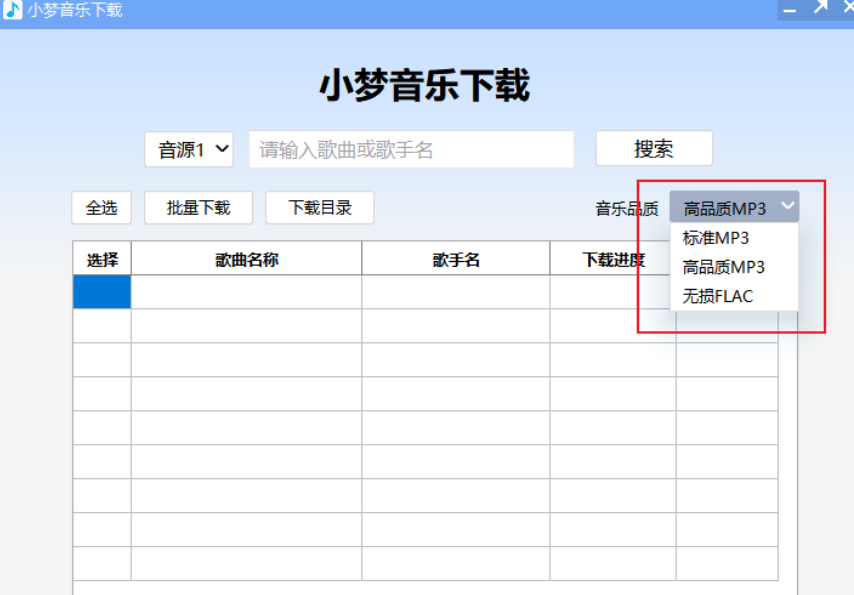Viewport: 854px width, 595px height.
Task: Click the music note icon in title bar
Action: click(10, 10)
